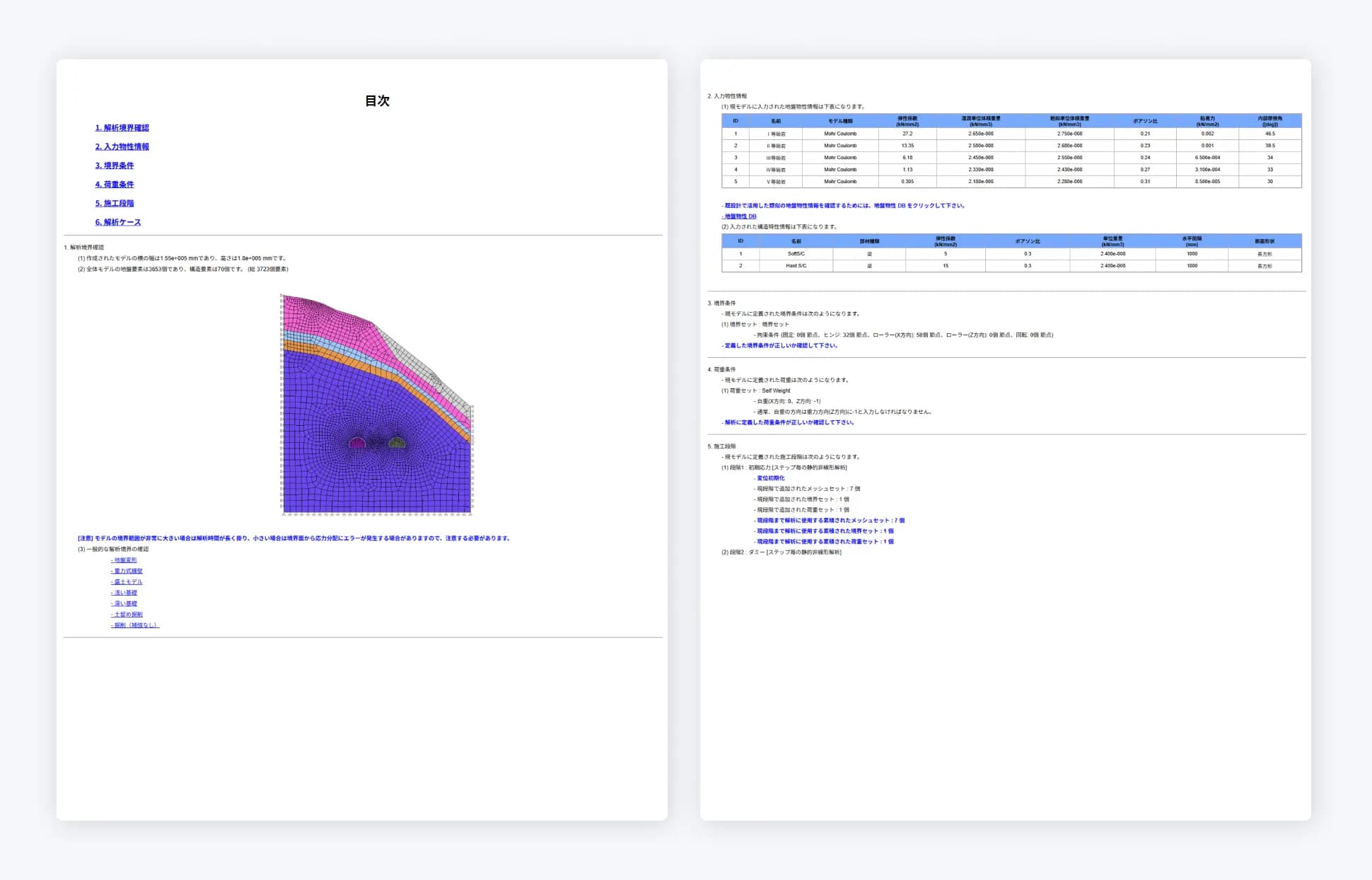Follow the 盛土モデル example link
Image resolution: width=1372 pixels, height=880 pixels.
tap(127, 582)
